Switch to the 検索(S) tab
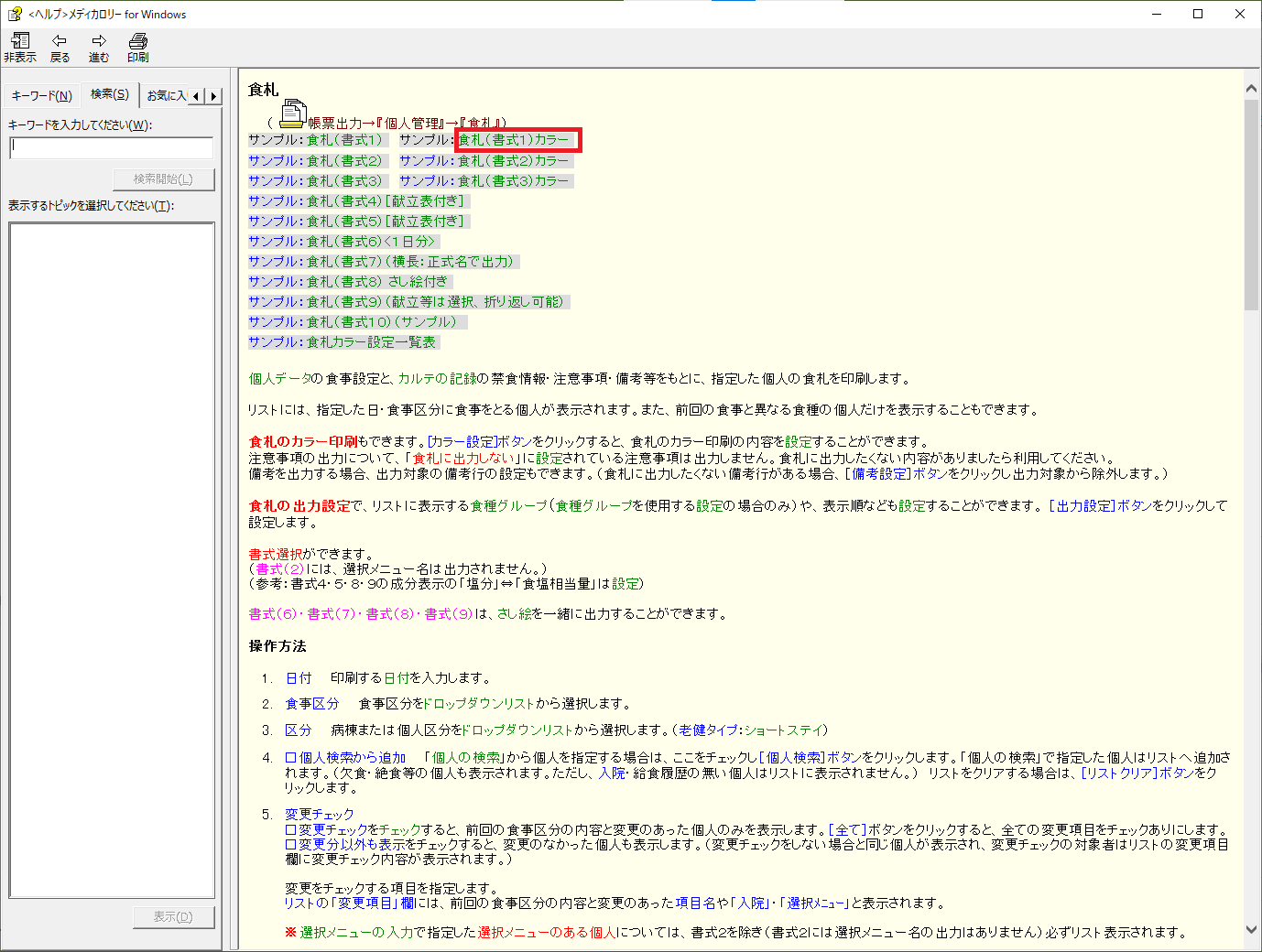The width and height of the screenshot is (1262, 952). [x=109, y=94]
